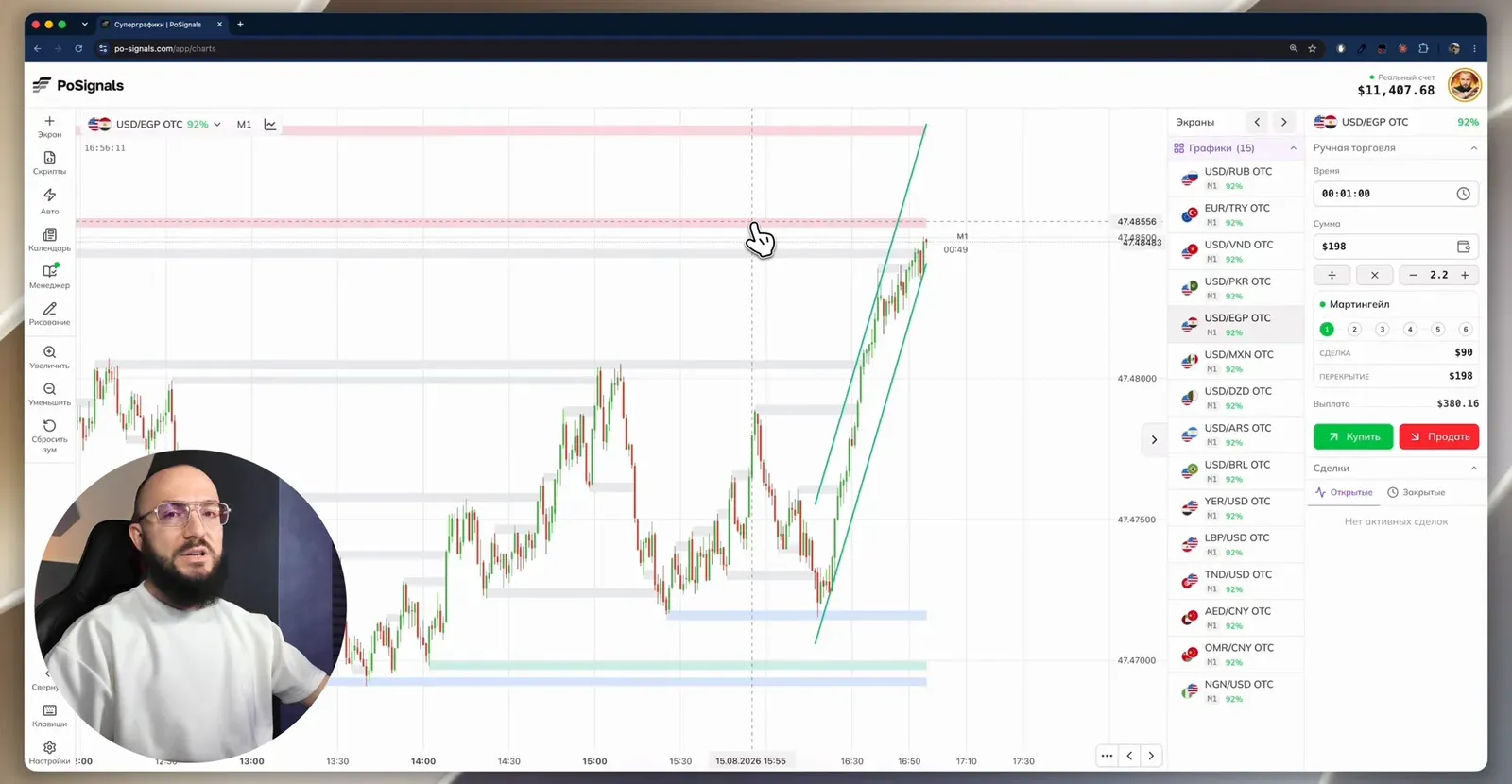Viewport: 1512px width, 784px height.
Task: Switch to the Открытые deals tab
Action: 1344,492
